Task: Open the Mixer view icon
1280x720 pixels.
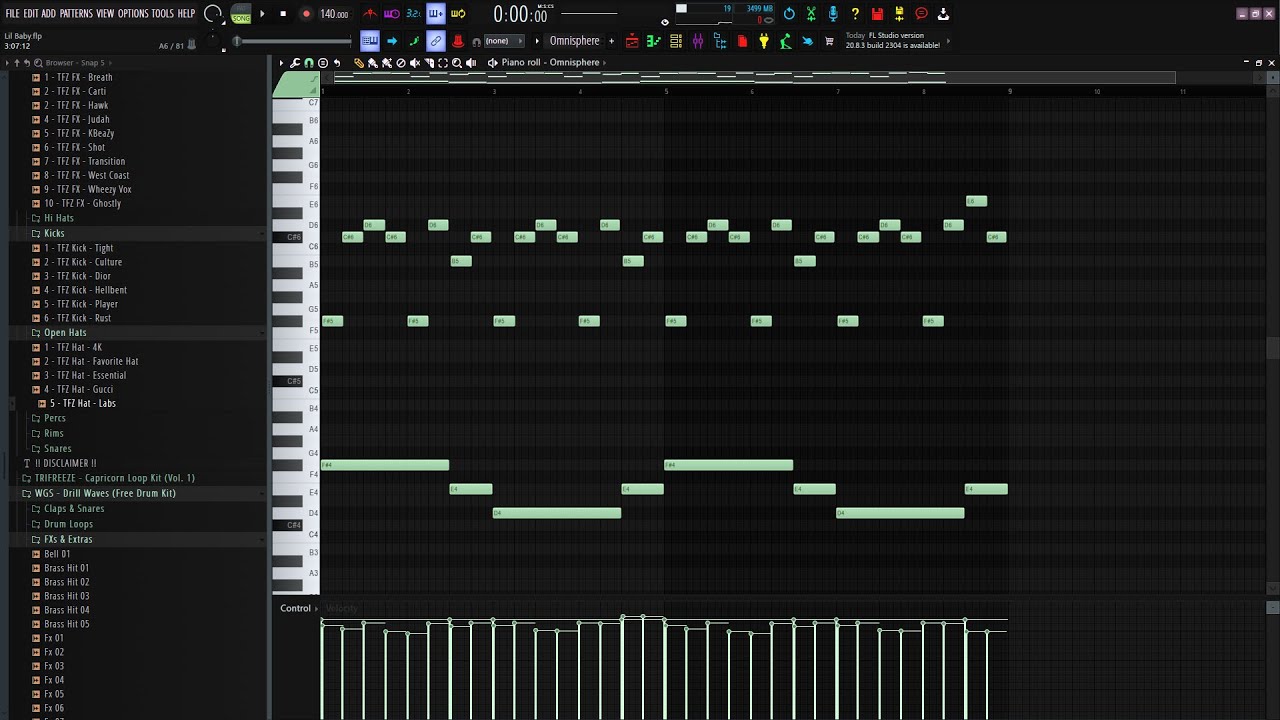Action: pos(698,41)
